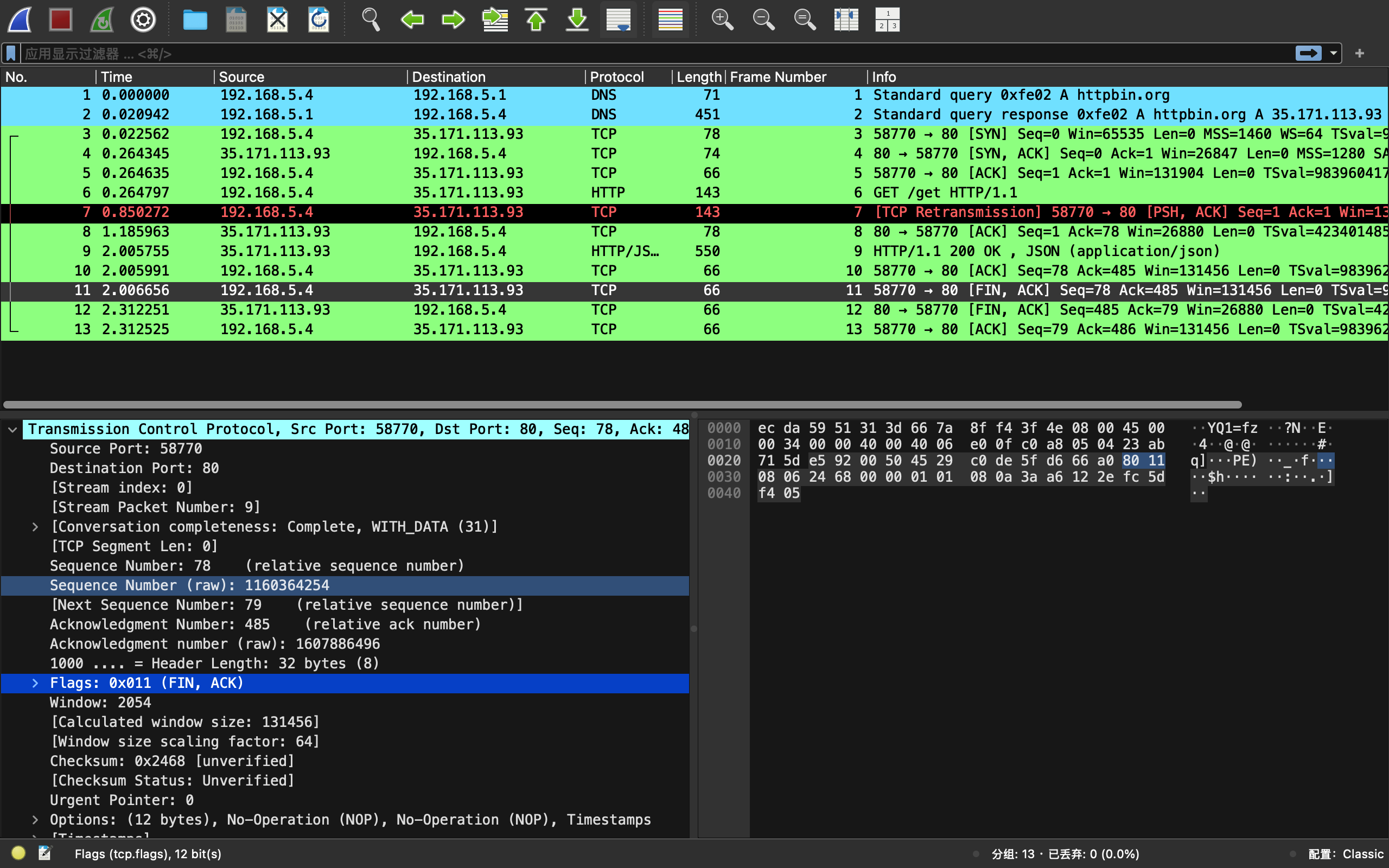1389x868 pixels.
Task: Select Source Port: 58770 field
Action: pos(345,449)
